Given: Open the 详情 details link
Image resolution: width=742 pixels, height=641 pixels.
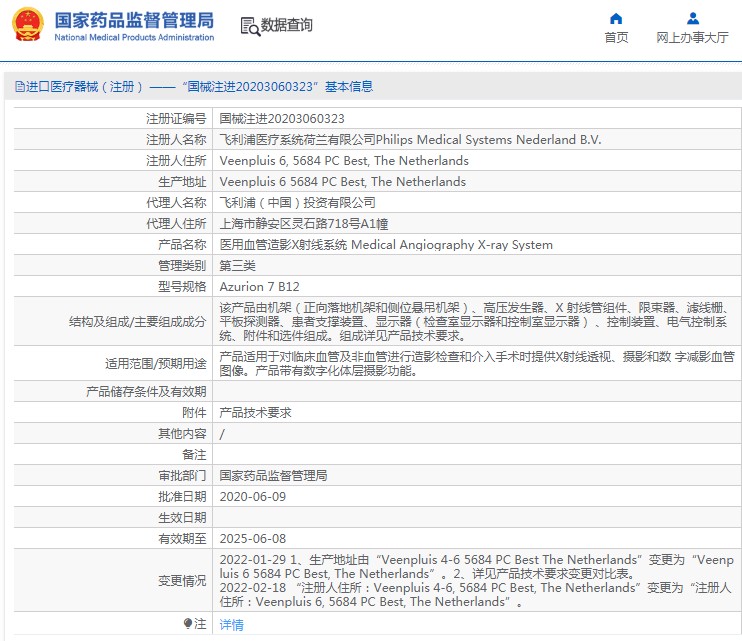Looking at the screenshot, I should point(231,625).
